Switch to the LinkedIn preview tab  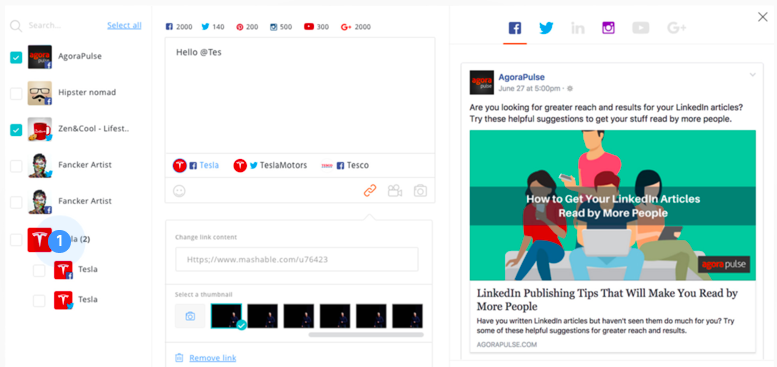[x=577, y=28]
